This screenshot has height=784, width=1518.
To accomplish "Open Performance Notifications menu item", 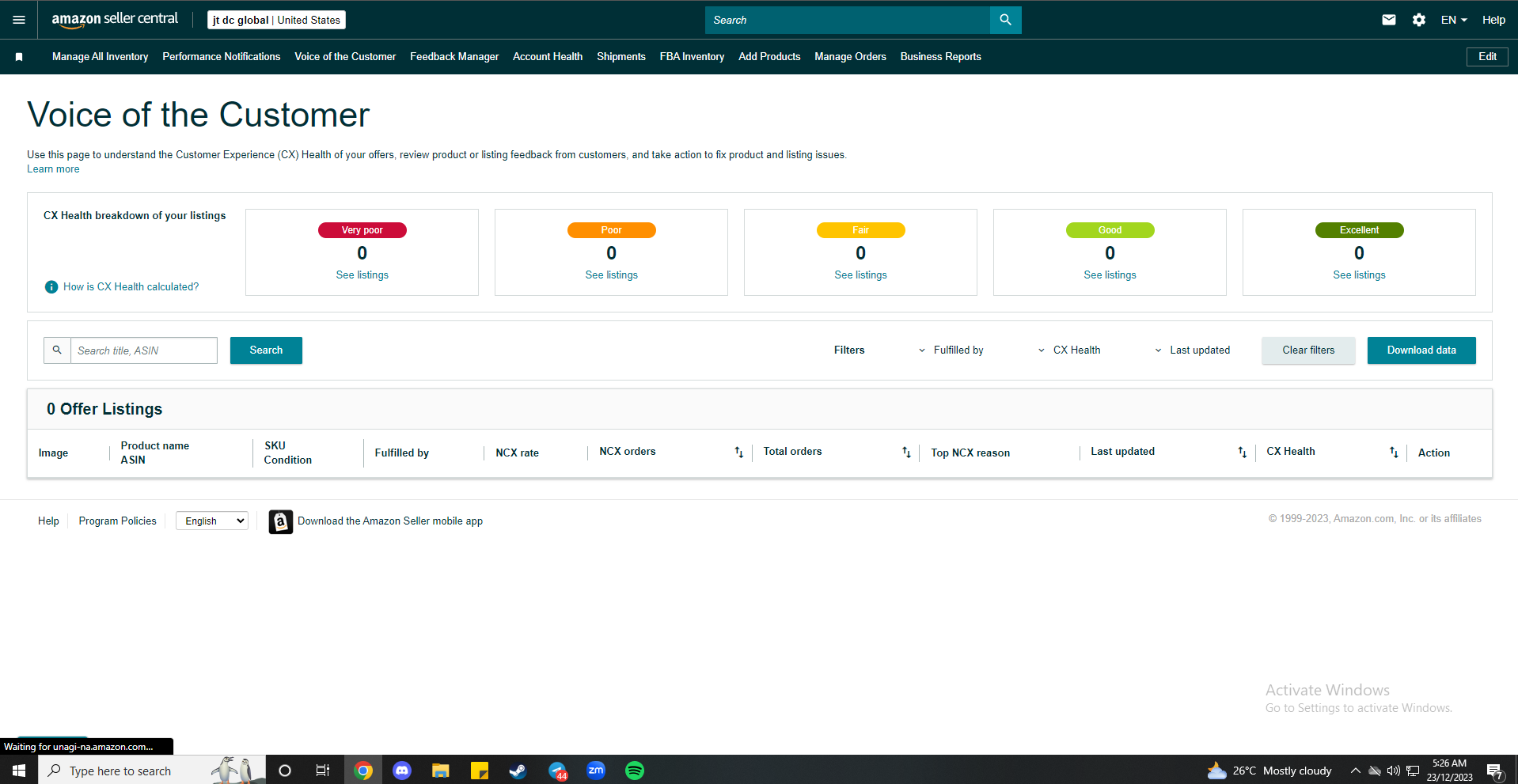I will (x=222, y=57).
